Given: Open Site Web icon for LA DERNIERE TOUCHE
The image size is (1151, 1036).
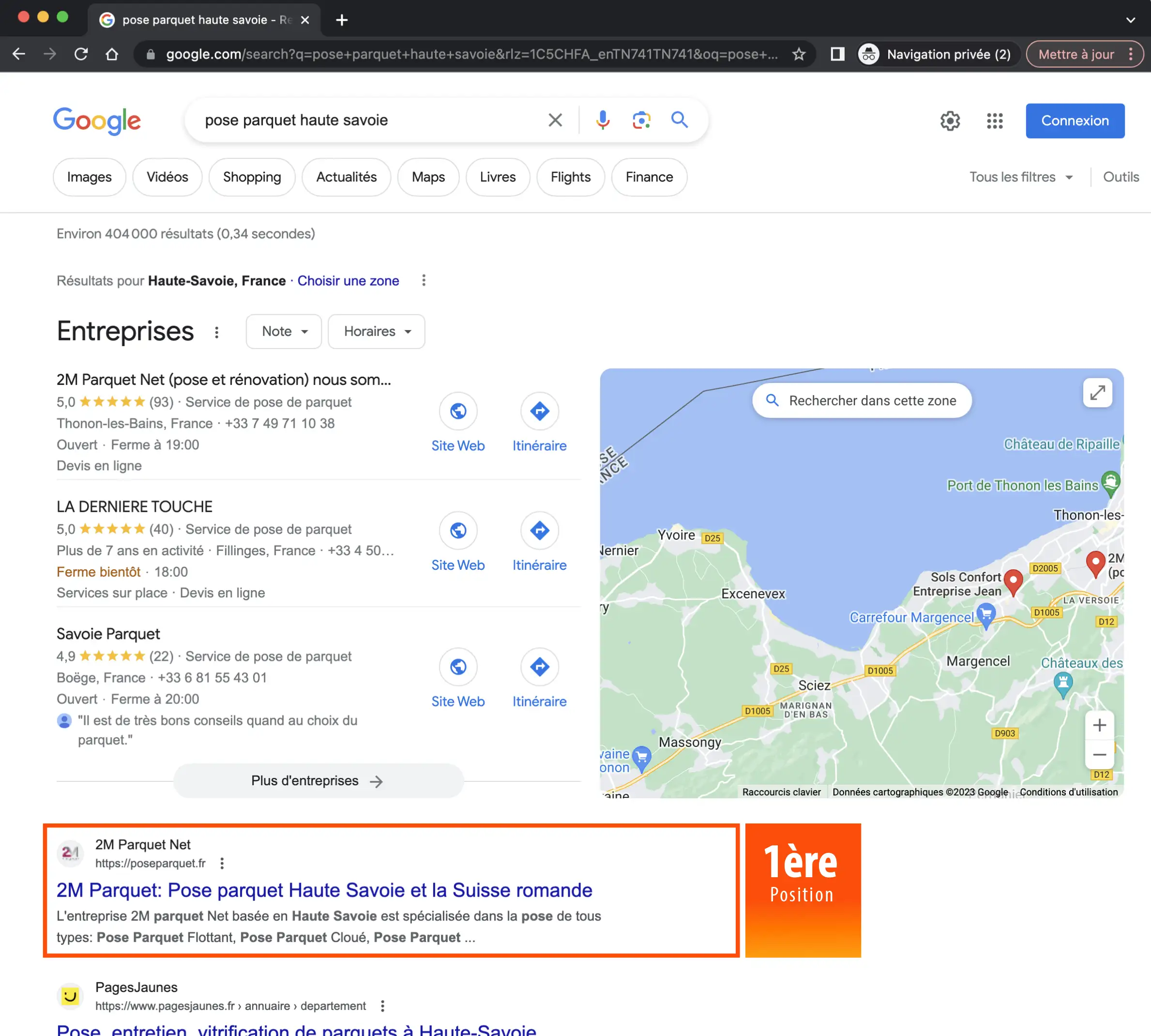Looking at the screenshot, I should tap(458, 531).
